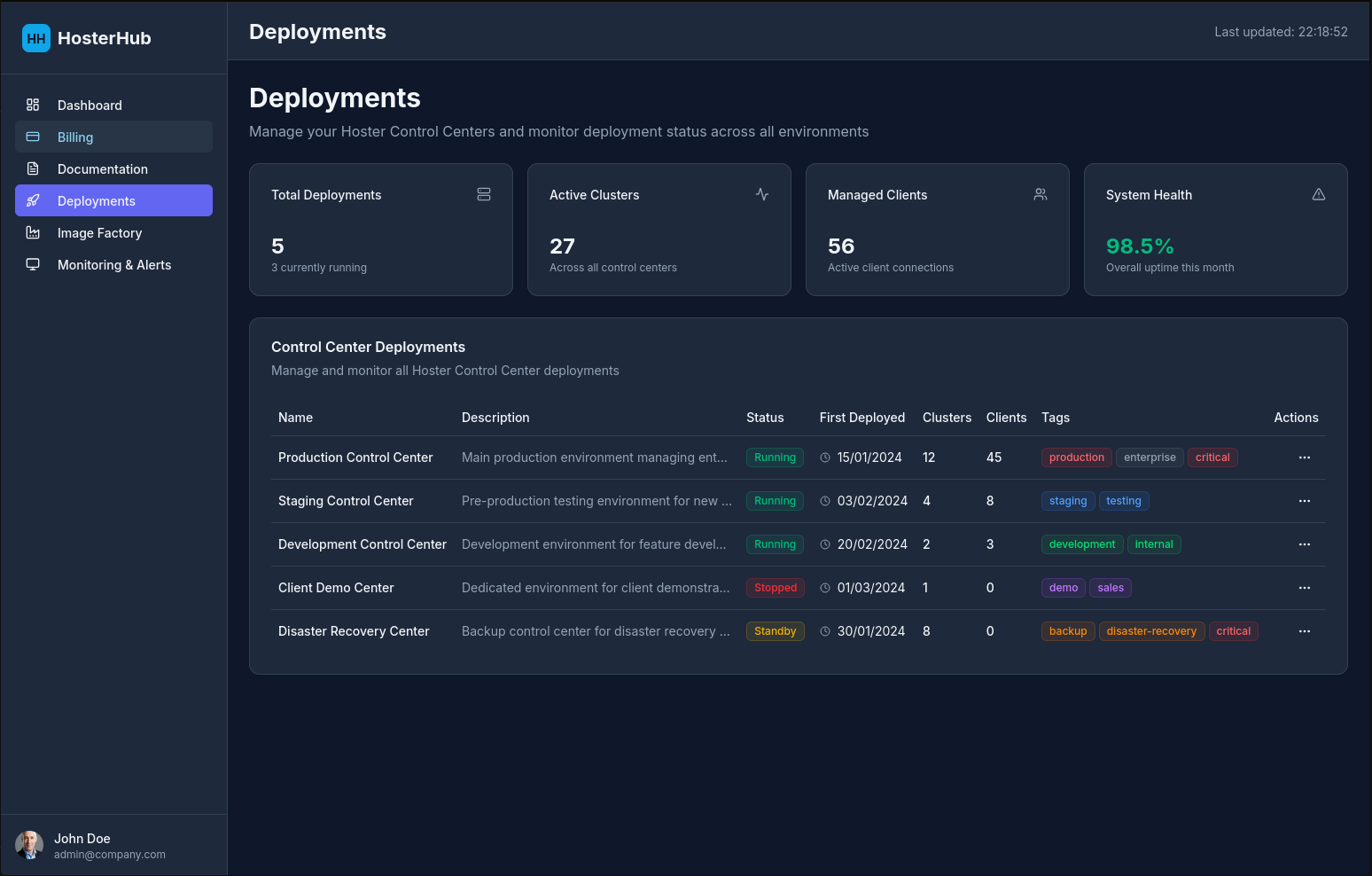This screenshot has width=1372, height=876.
Task: Click the Dashboard grid icon
Action: (33, 105)
